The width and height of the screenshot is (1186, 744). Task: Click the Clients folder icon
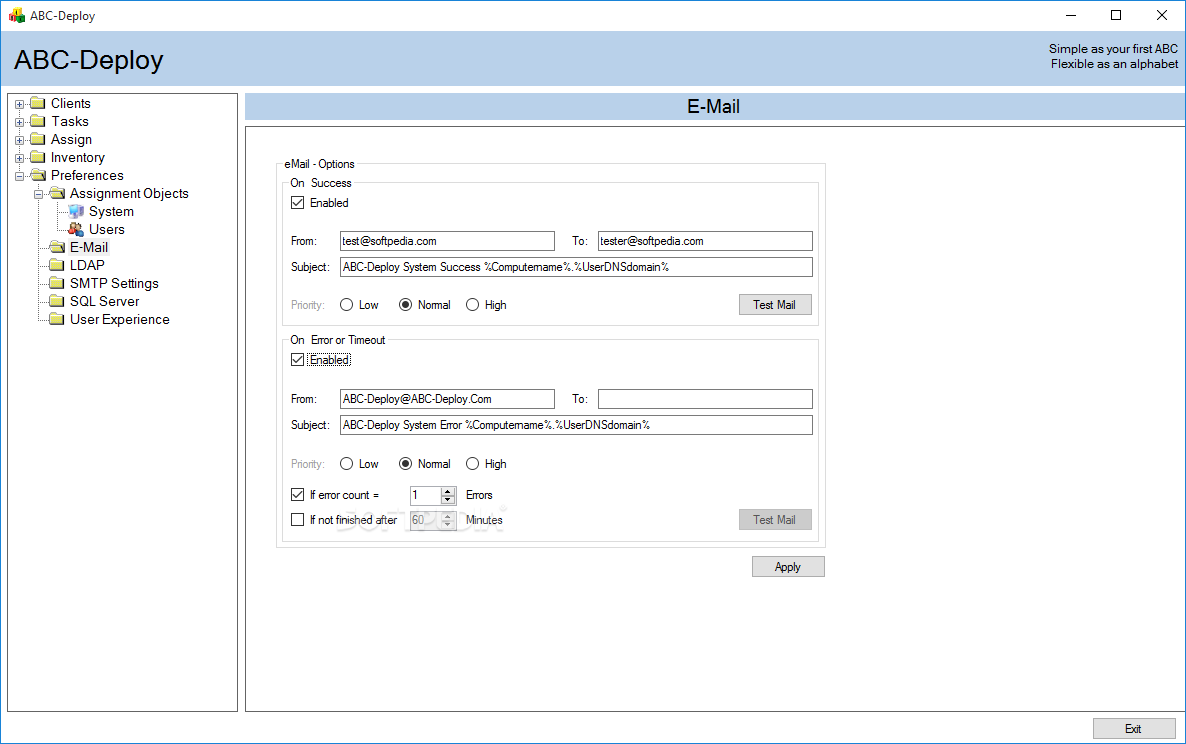coord(38,104)
